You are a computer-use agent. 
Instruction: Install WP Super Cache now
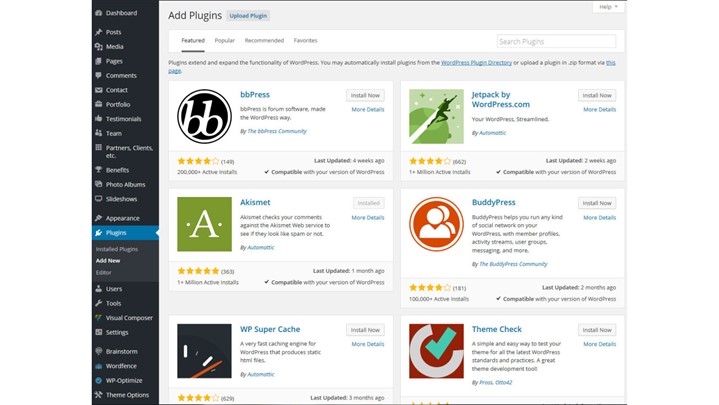365,330
